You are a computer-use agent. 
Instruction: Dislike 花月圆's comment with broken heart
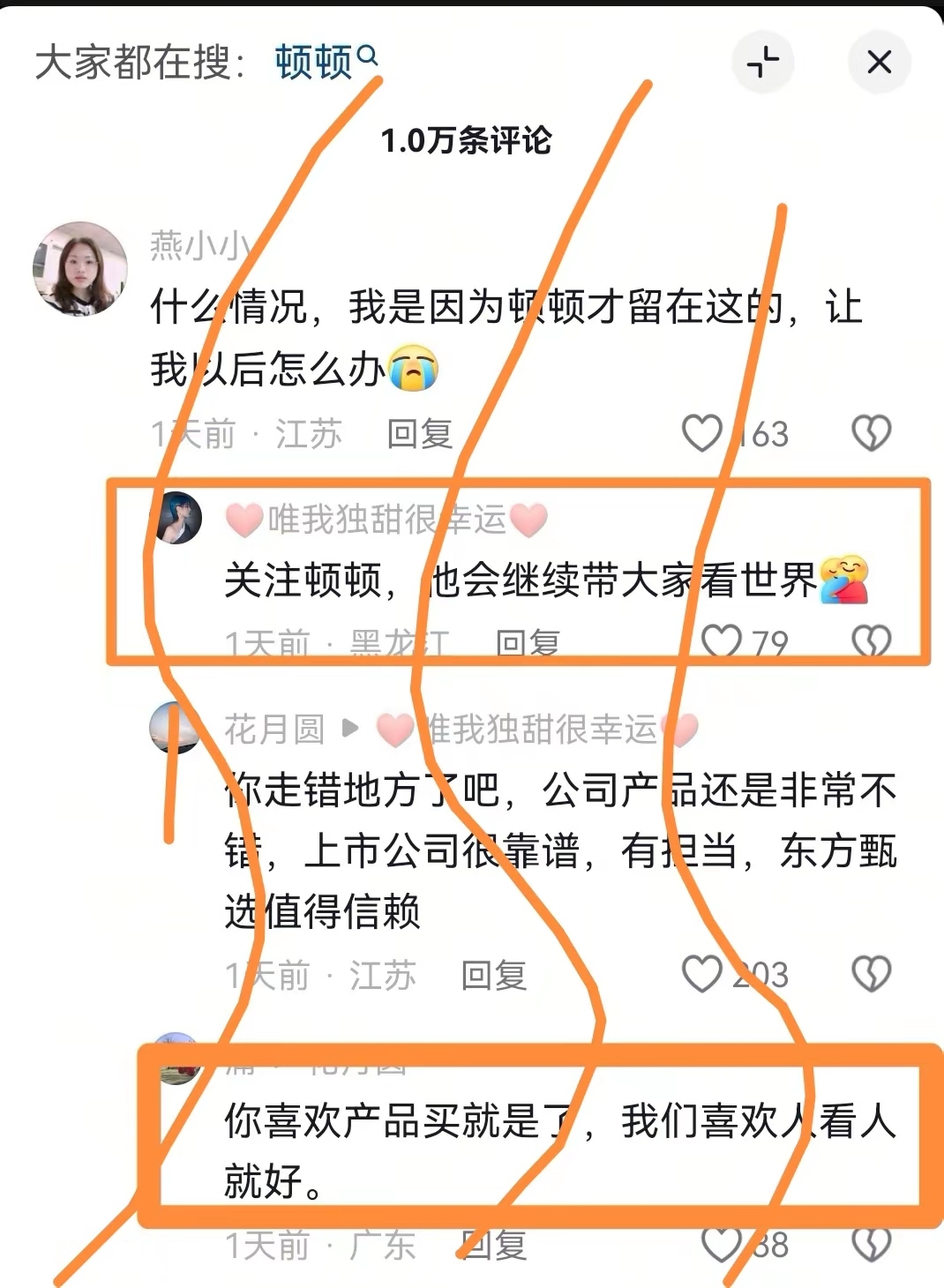[872, 974]
